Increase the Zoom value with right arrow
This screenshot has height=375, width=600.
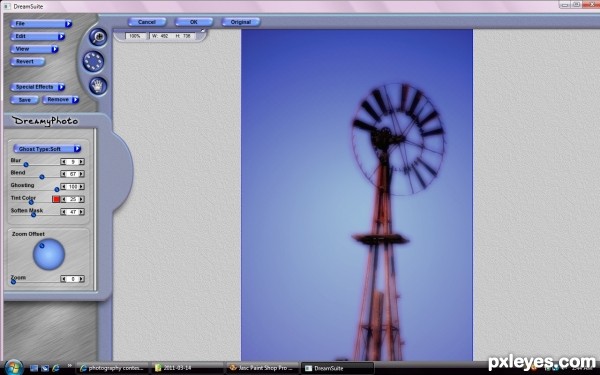pos(81,279)
